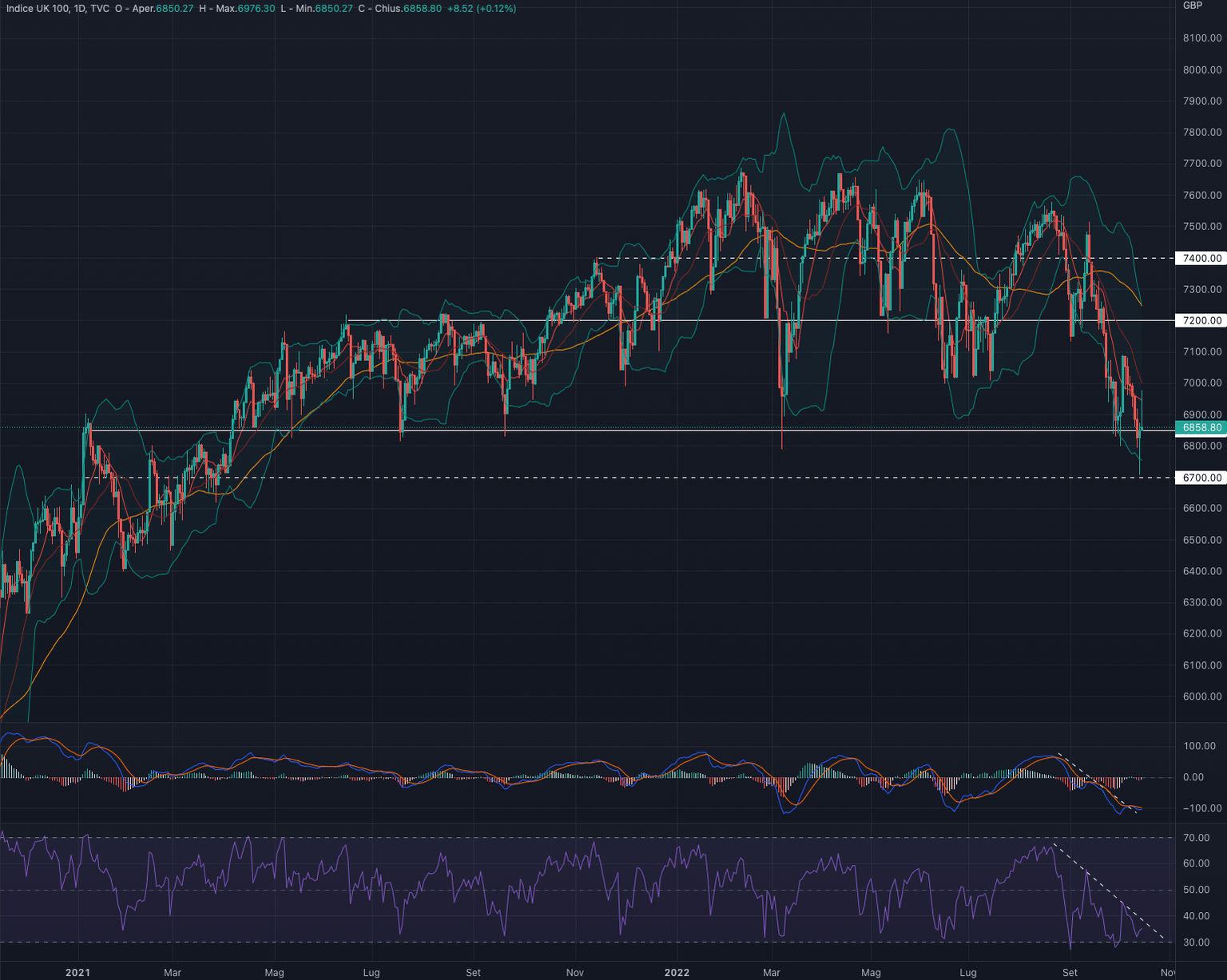Click the 7800.00 mark on price scale
The image size is (1227, 980).
tap(1201, 133)
